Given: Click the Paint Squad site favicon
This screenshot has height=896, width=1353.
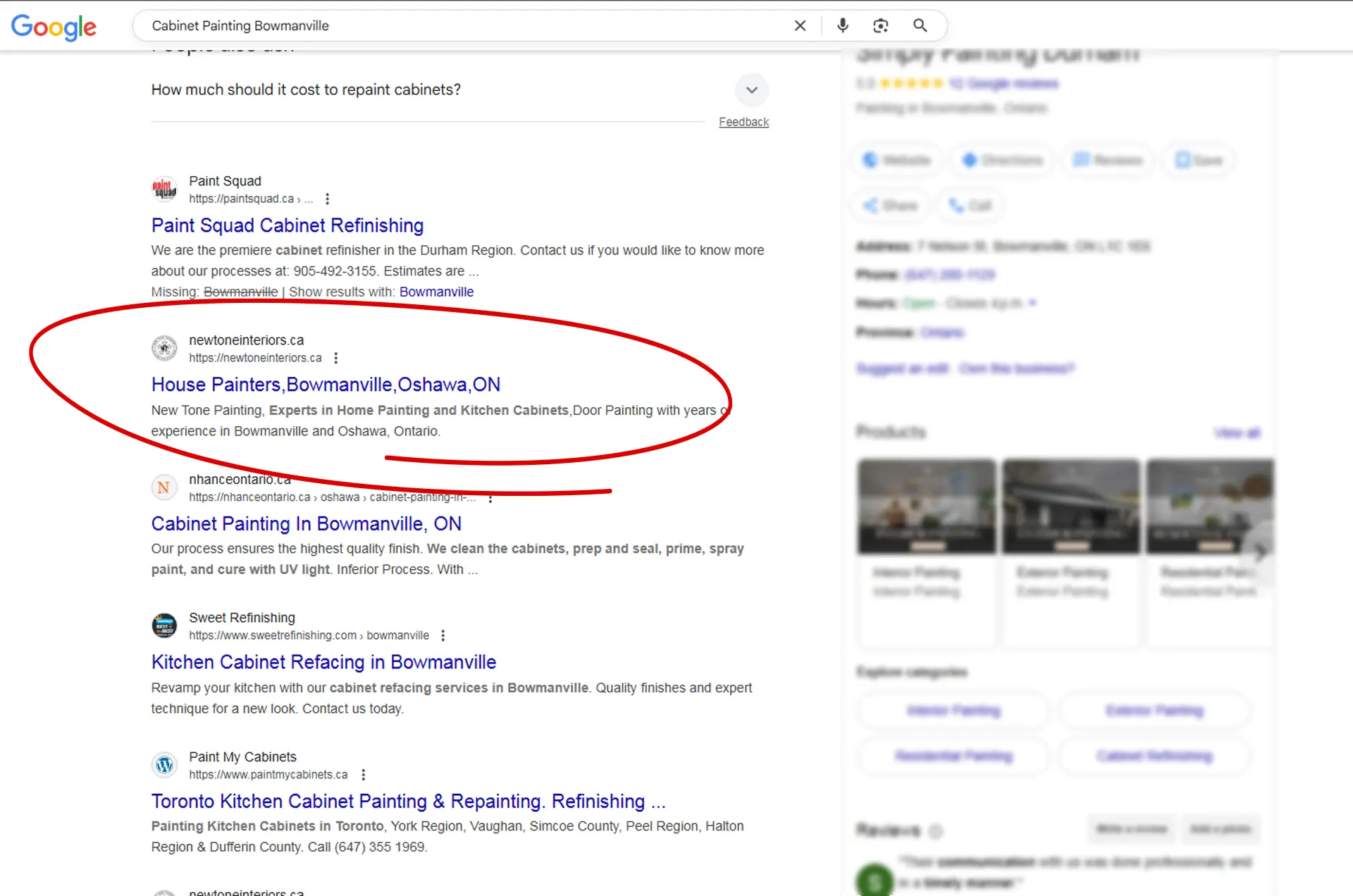Looking at the screenshot, I should click(164, 189).
